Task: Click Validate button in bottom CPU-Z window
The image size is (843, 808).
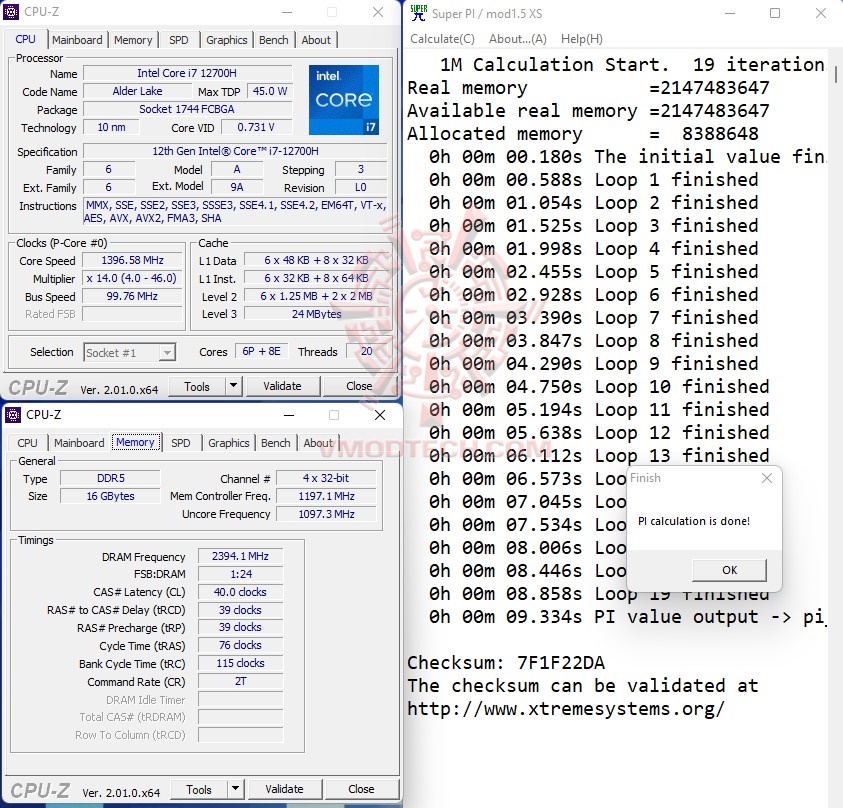Action: pos(284,789)
